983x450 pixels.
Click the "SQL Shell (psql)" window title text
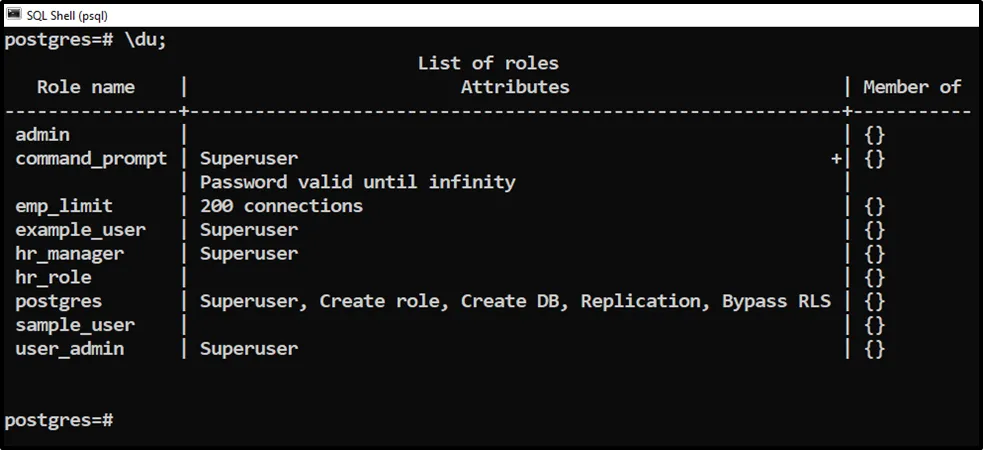pyautogui.click(x=67, y=15)
